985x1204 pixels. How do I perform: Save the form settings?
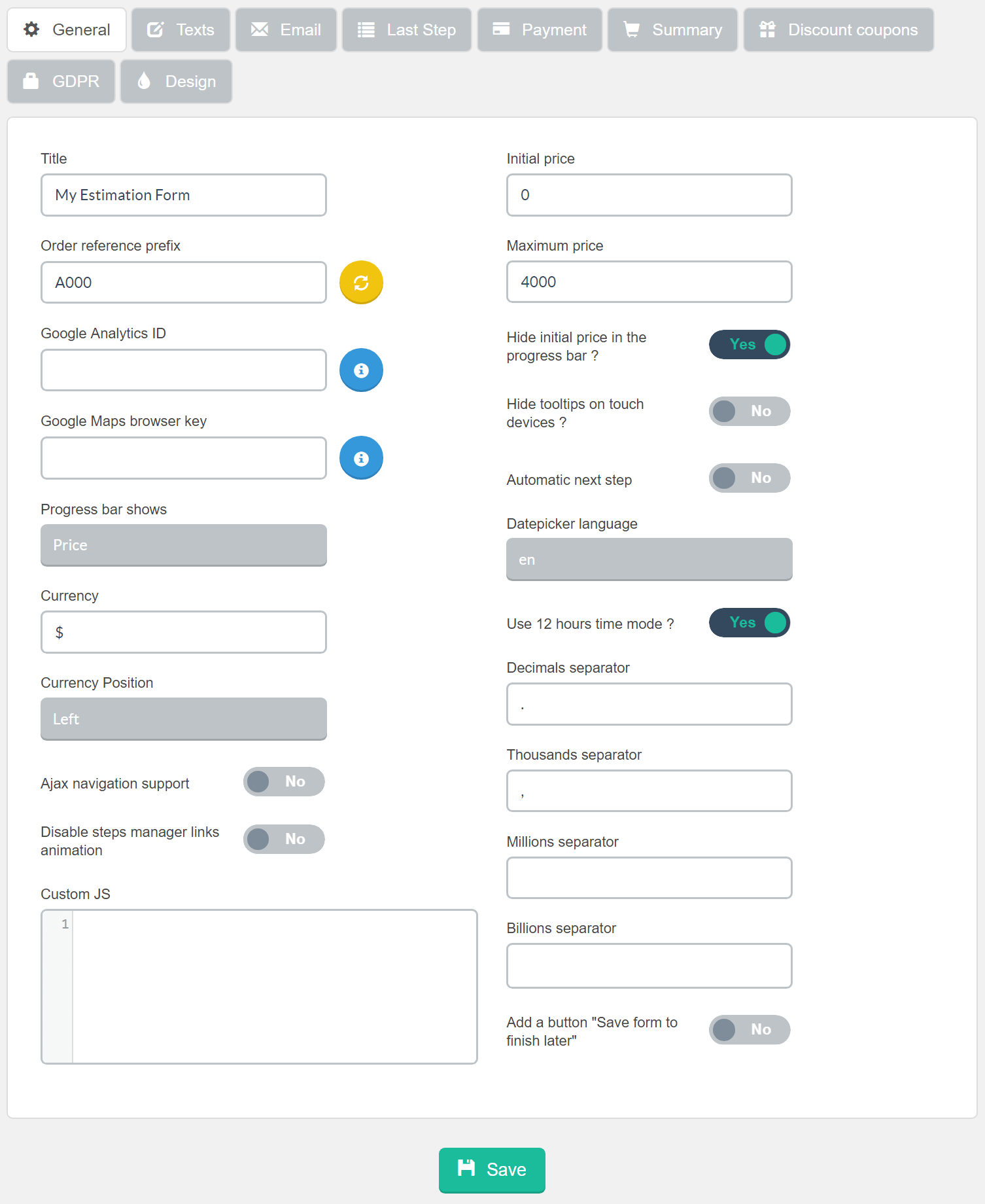click(491, 1170)
